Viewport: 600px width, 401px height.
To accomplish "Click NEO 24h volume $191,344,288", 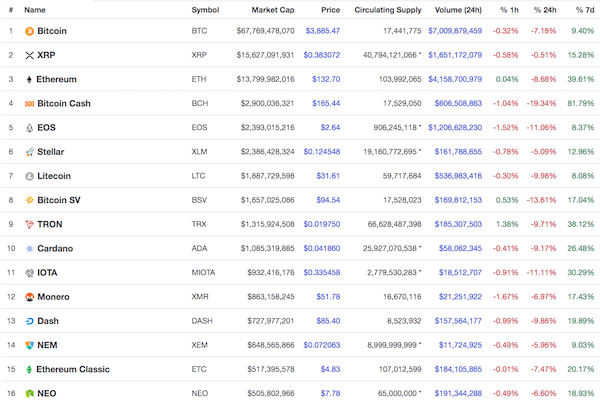I will pos(458,393).
